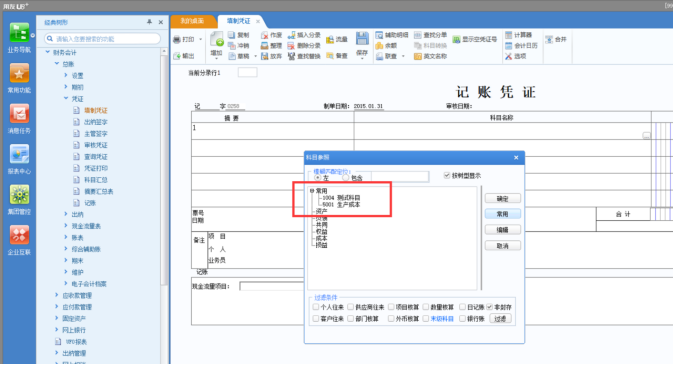Check the 项目核算 filter checkbox

(391, 307)
